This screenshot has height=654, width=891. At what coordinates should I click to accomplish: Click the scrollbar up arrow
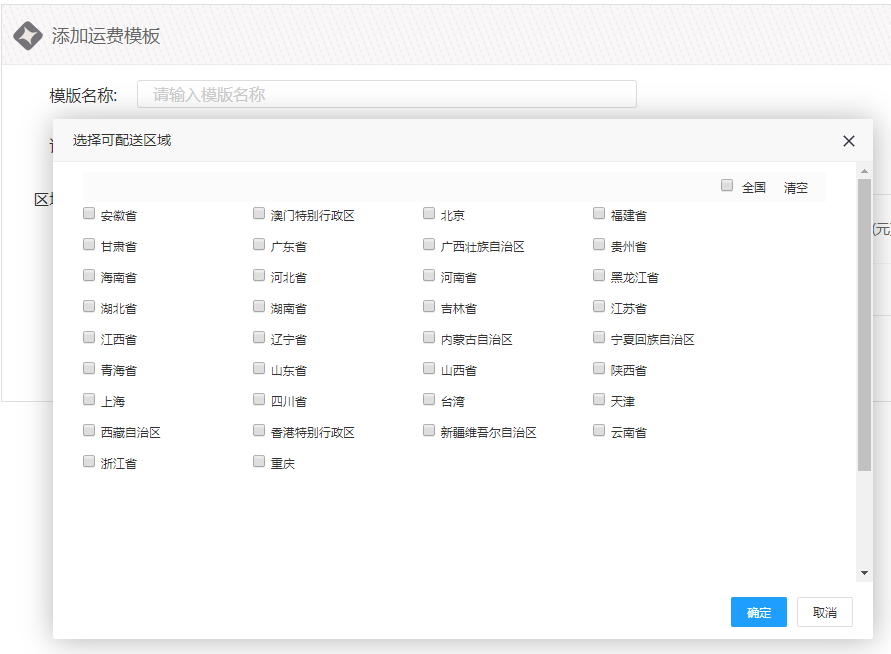pos(864,172)
